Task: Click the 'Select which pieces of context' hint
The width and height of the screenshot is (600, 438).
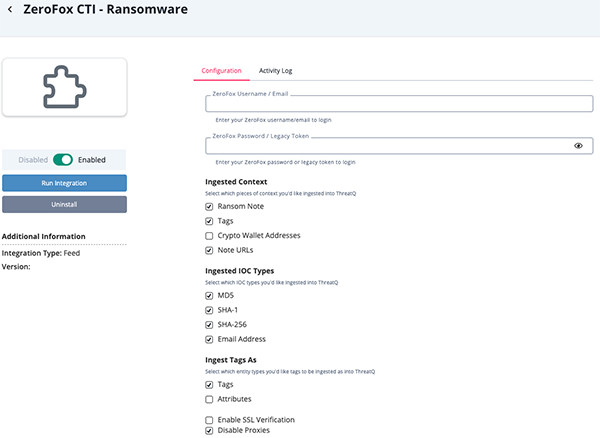Action: (280, 194)
